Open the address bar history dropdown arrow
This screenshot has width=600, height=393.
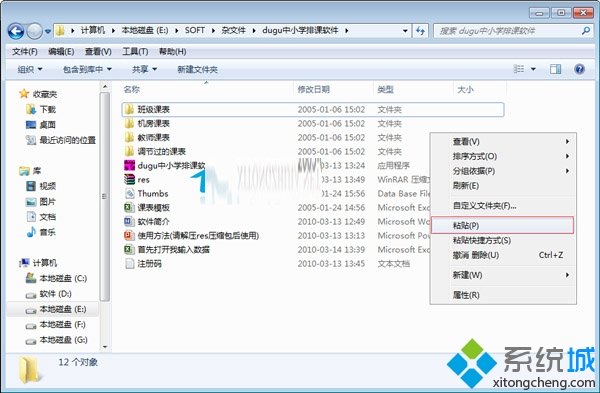405,31
